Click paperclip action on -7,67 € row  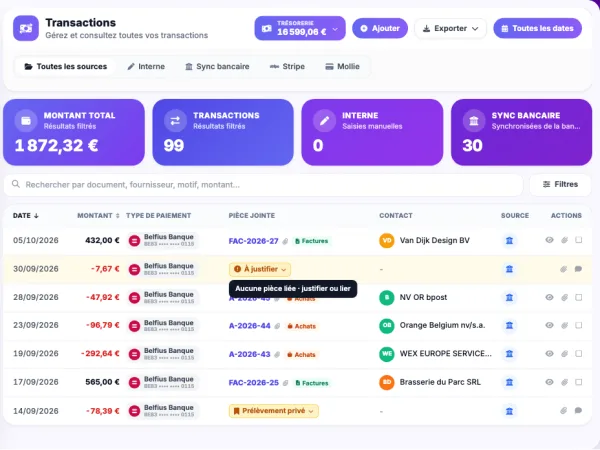[563, 269]
